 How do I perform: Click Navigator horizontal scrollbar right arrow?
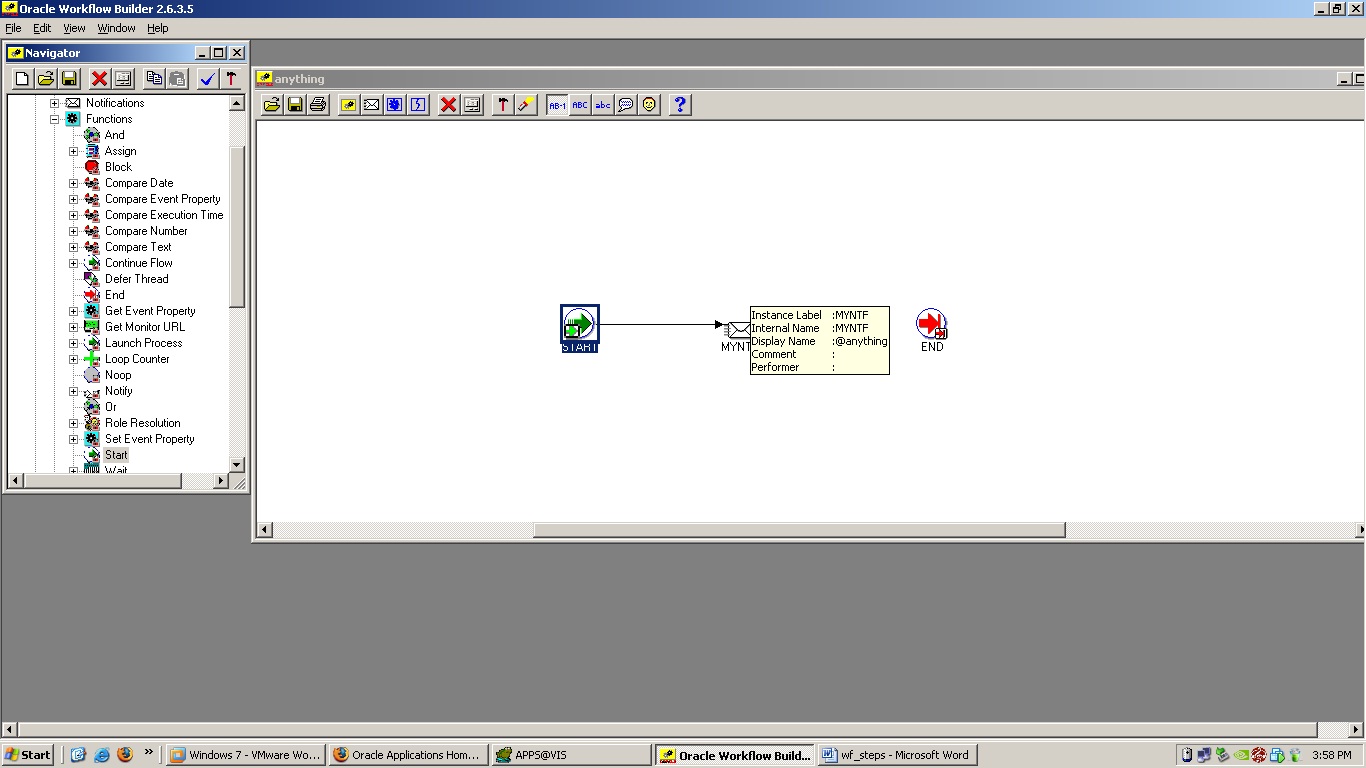point(221,481)
